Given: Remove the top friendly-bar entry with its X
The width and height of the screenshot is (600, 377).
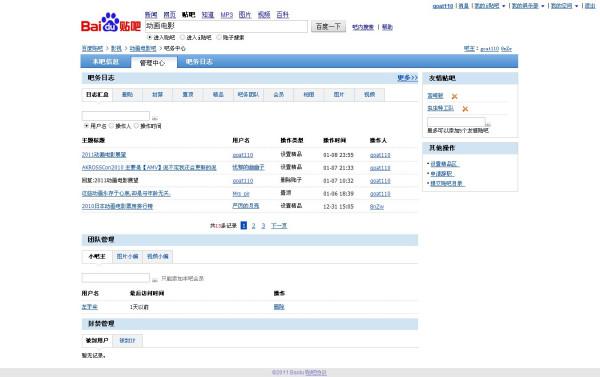Looking at the screenshot, I should coord(455,96).
